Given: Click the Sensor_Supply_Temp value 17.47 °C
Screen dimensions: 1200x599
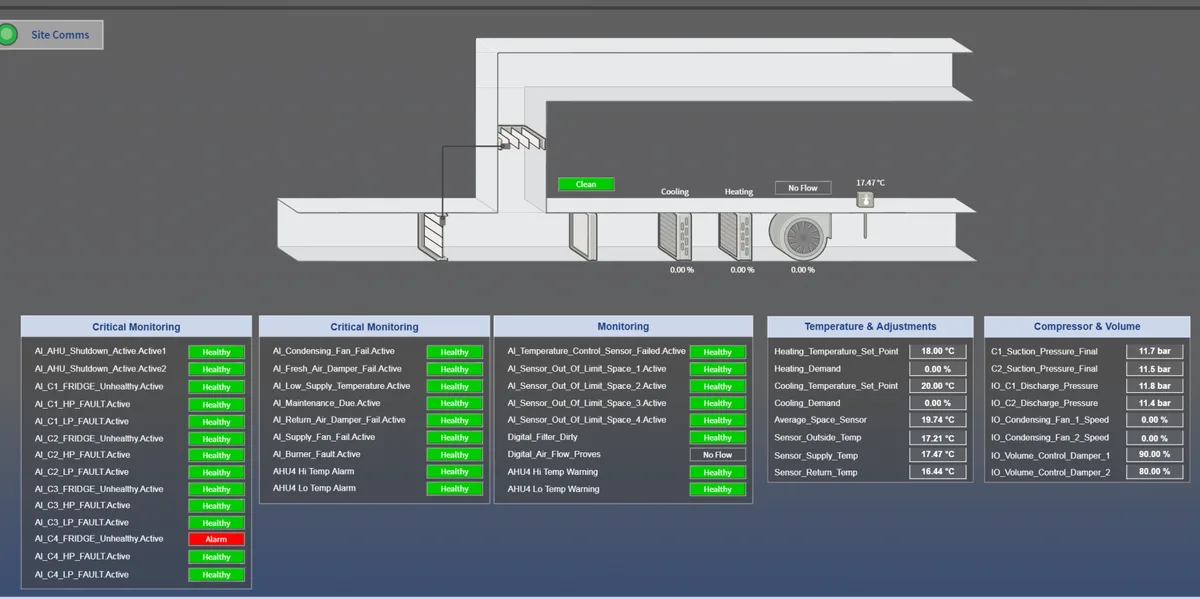Looking at the screenshot, I should (x=938, y=455).
